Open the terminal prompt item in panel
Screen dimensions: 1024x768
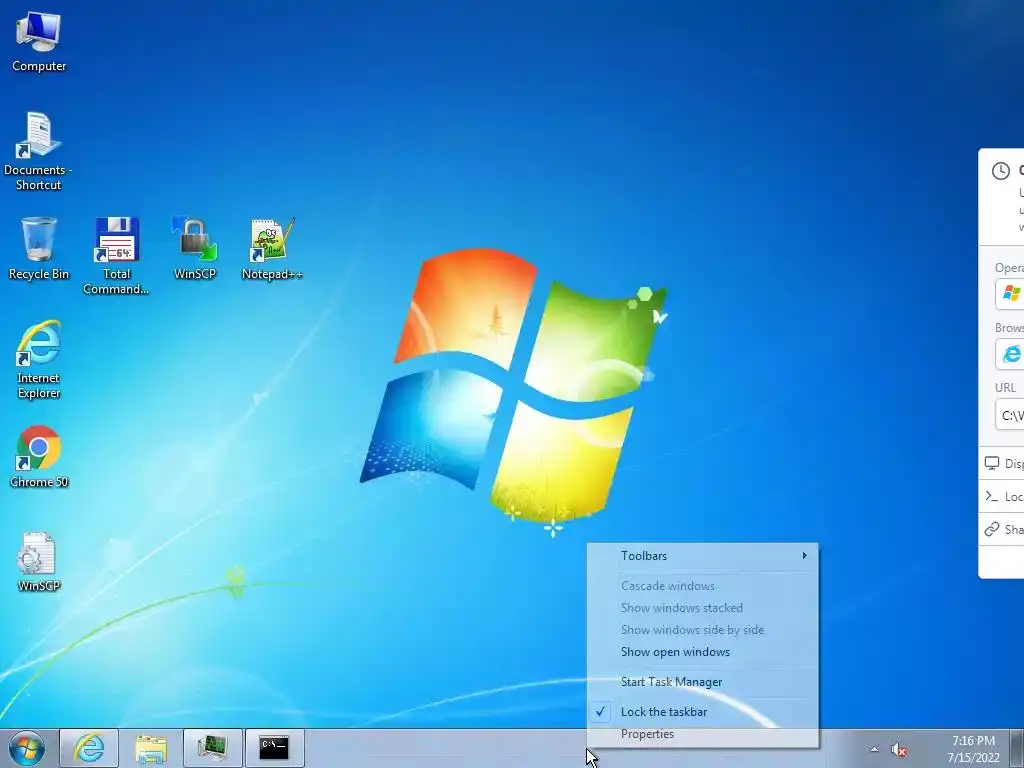[1002, 496]
